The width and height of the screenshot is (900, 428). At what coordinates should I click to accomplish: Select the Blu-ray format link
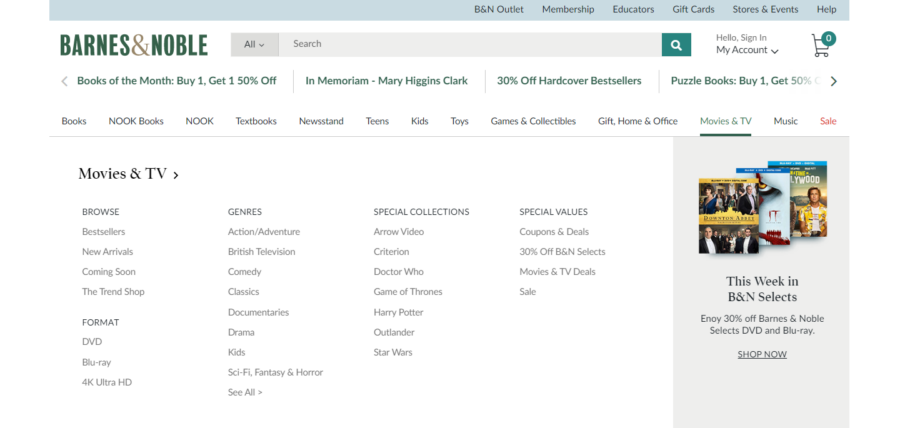pyautogui.click(x=96, y=363)
